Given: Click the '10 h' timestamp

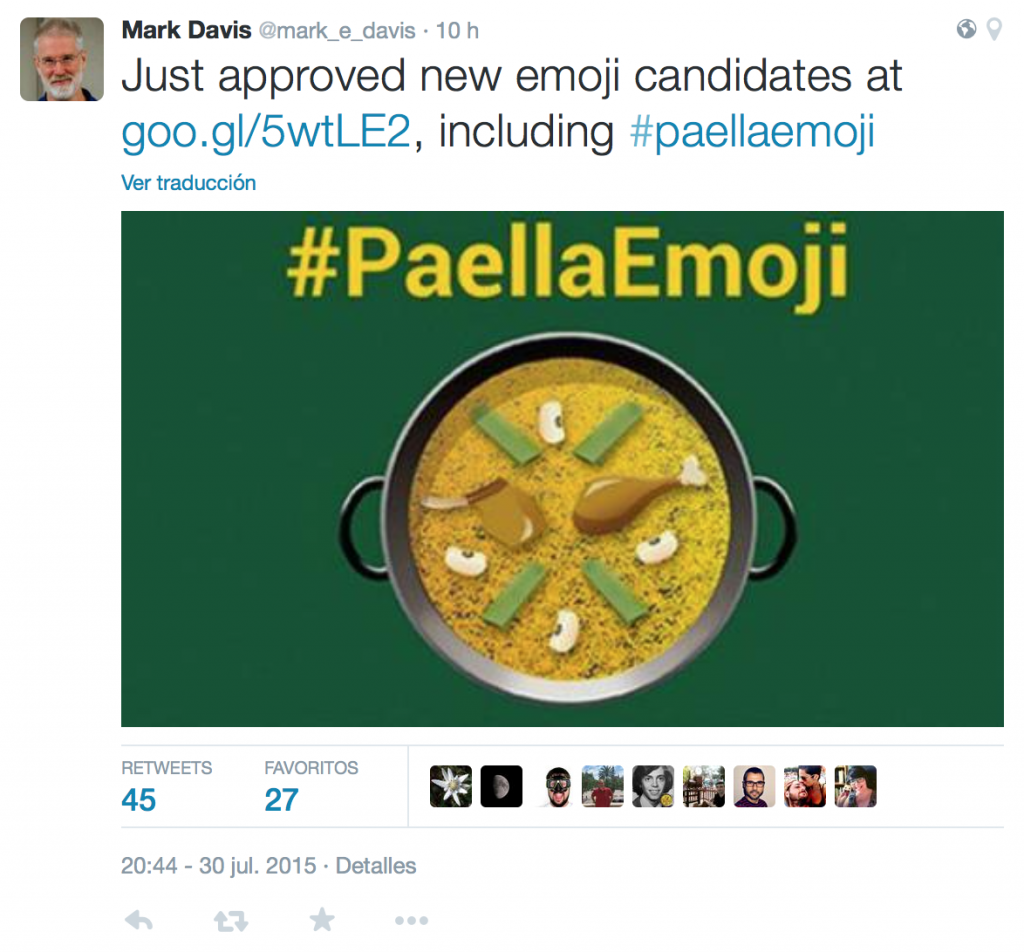Looking at the screenshot, I should coord(458,31).
